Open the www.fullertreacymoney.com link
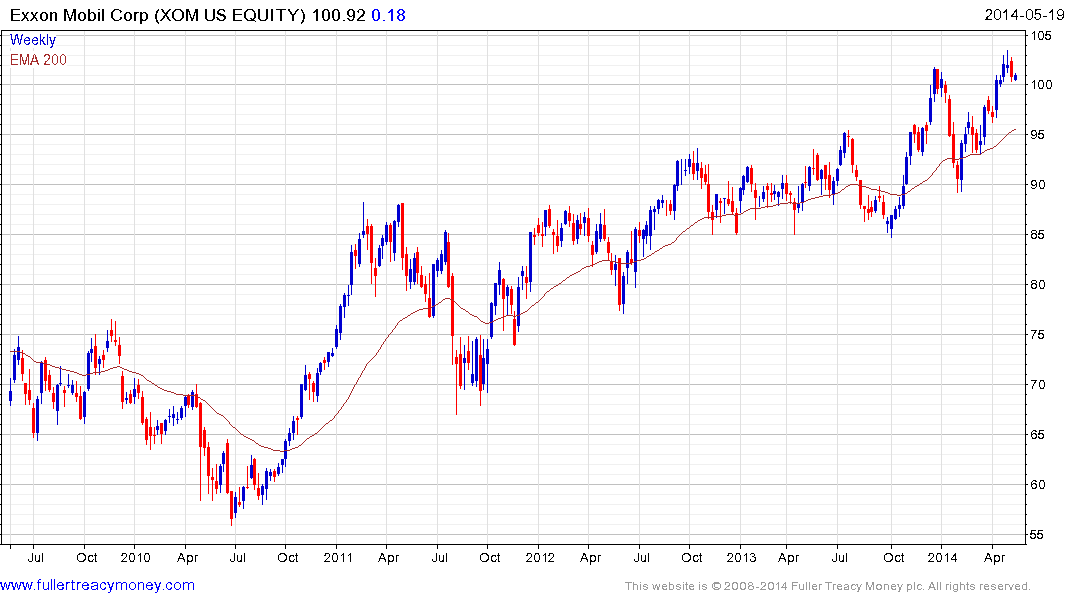 pos(97,586)
